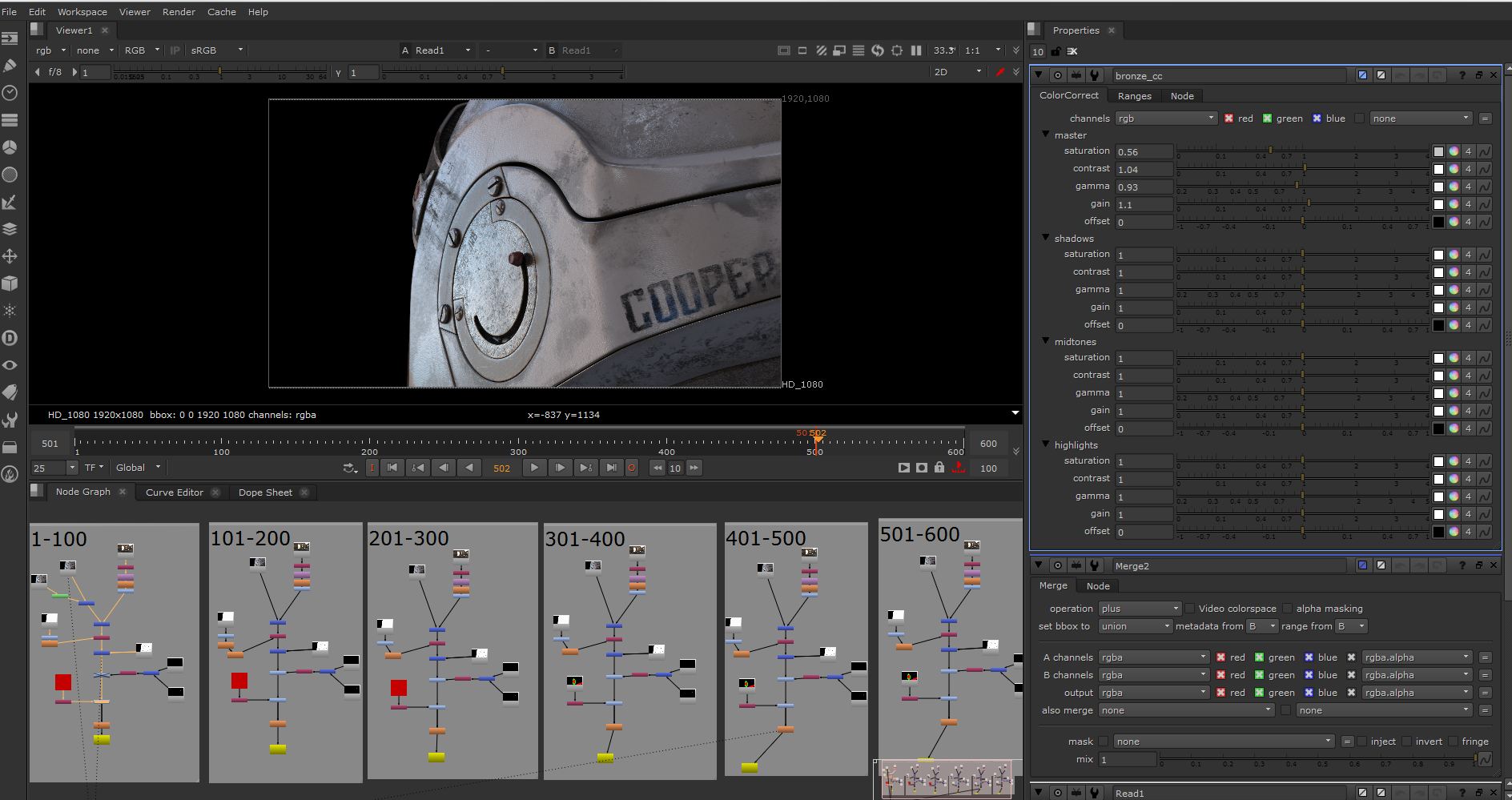Open the Workspace menu
1512x800 pixels.
[x=82, y=12]
